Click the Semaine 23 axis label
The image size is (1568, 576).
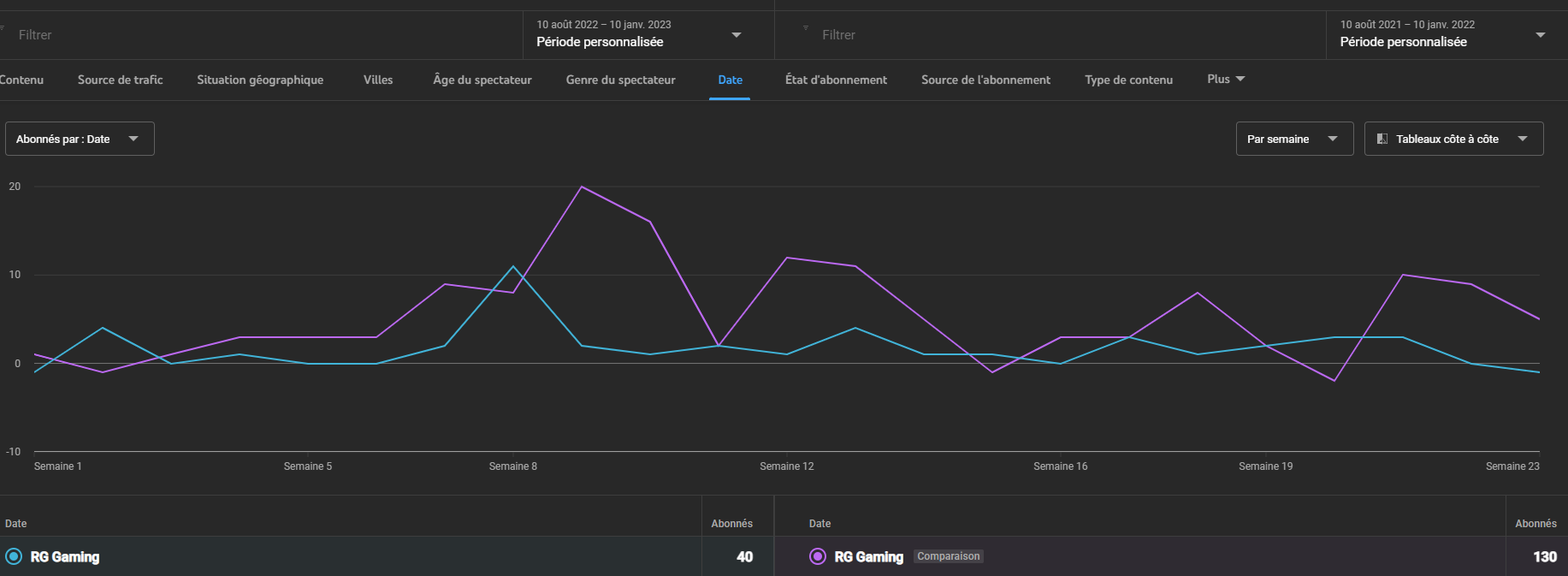[x=1512, y=466]
